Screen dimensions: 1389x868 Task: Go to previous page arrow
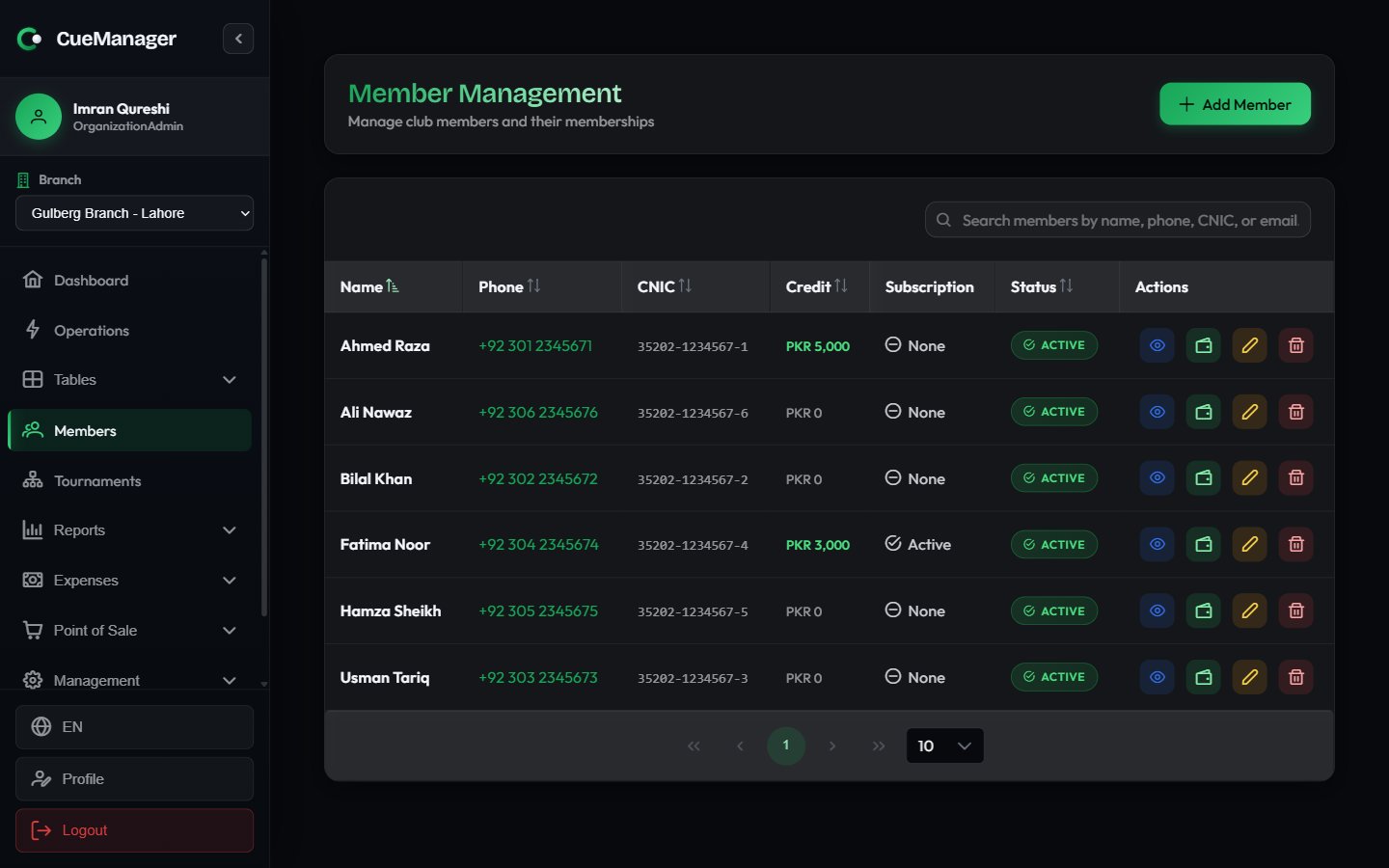tap(740, 746)
